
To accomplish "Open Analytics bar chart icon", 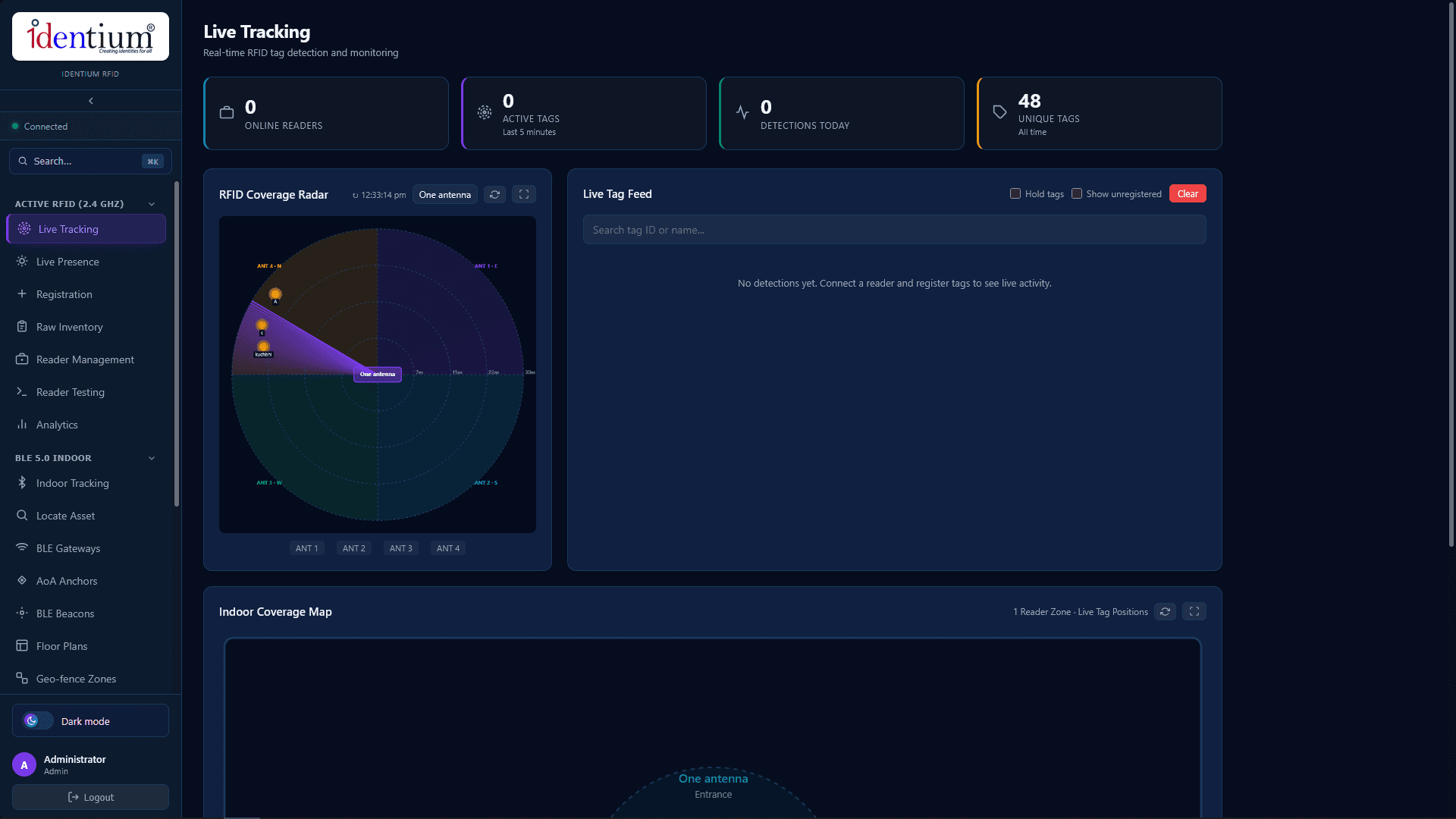I will (22, 425).
